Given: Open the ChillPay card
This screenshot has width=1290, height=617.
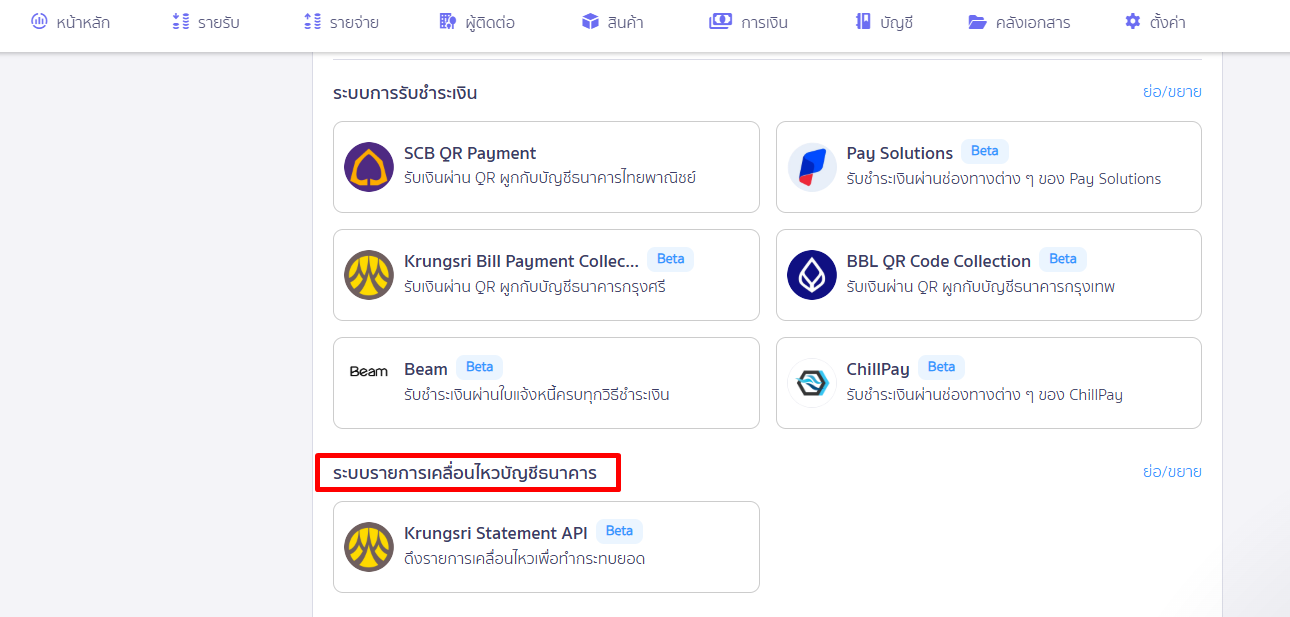Looking at the screenshot, I should [989, 383].
